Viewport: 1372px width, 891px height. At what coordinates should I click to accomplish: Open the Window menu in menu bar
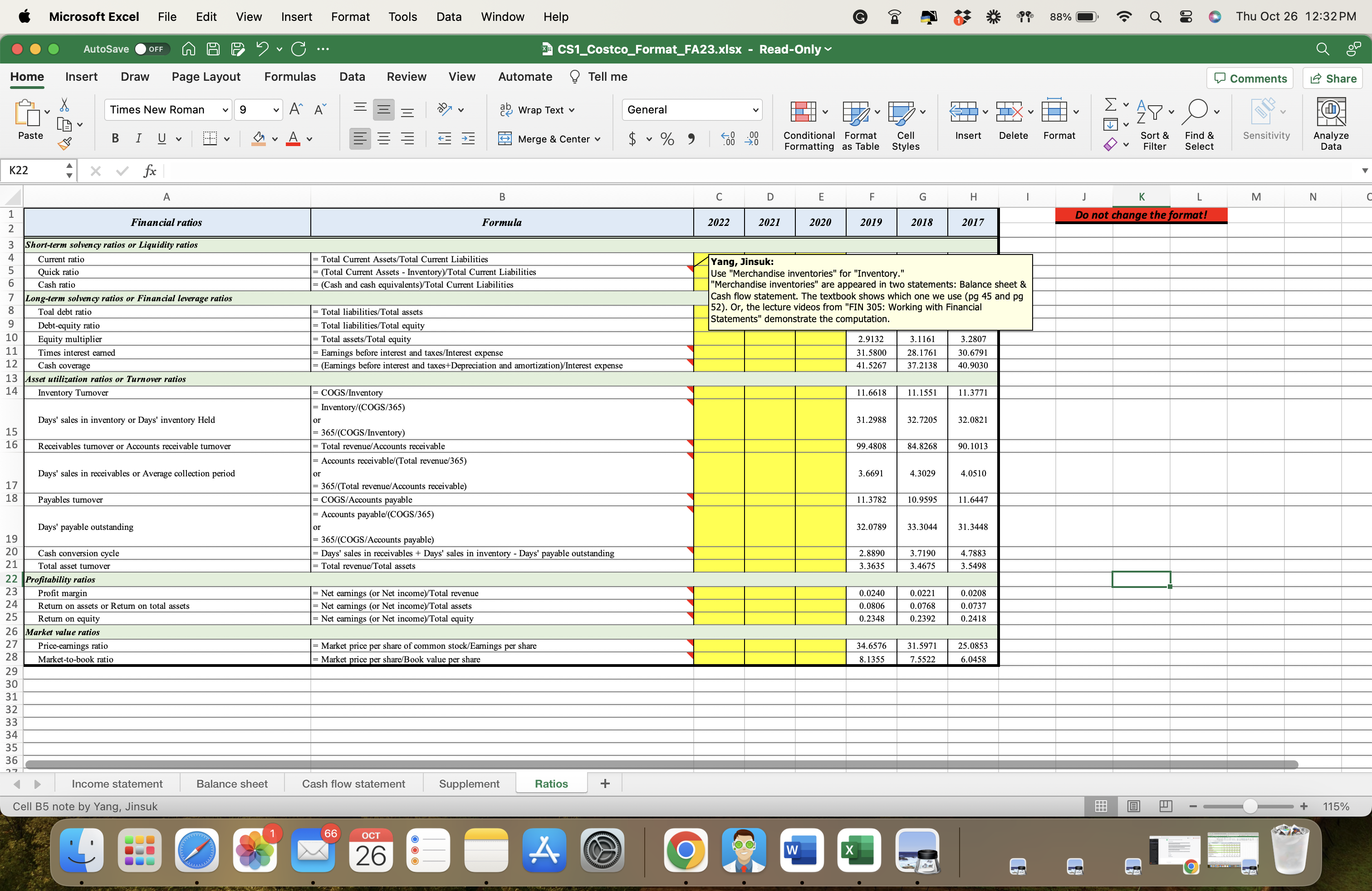point(503,17)
